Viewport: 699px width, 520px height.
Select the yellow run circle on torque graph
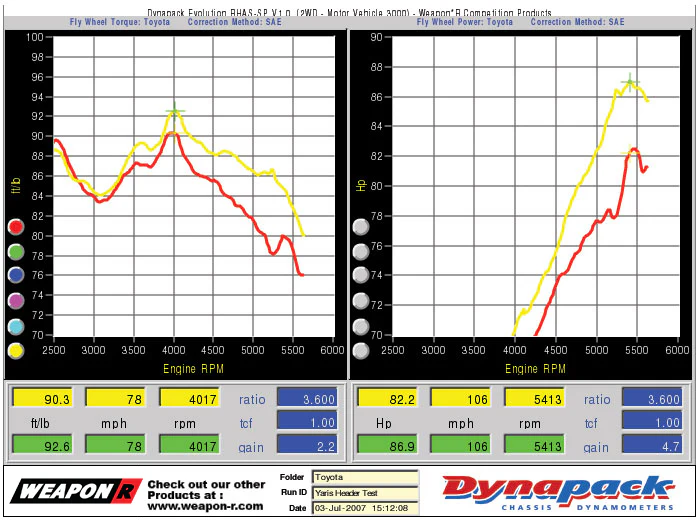tap(16, 351)
